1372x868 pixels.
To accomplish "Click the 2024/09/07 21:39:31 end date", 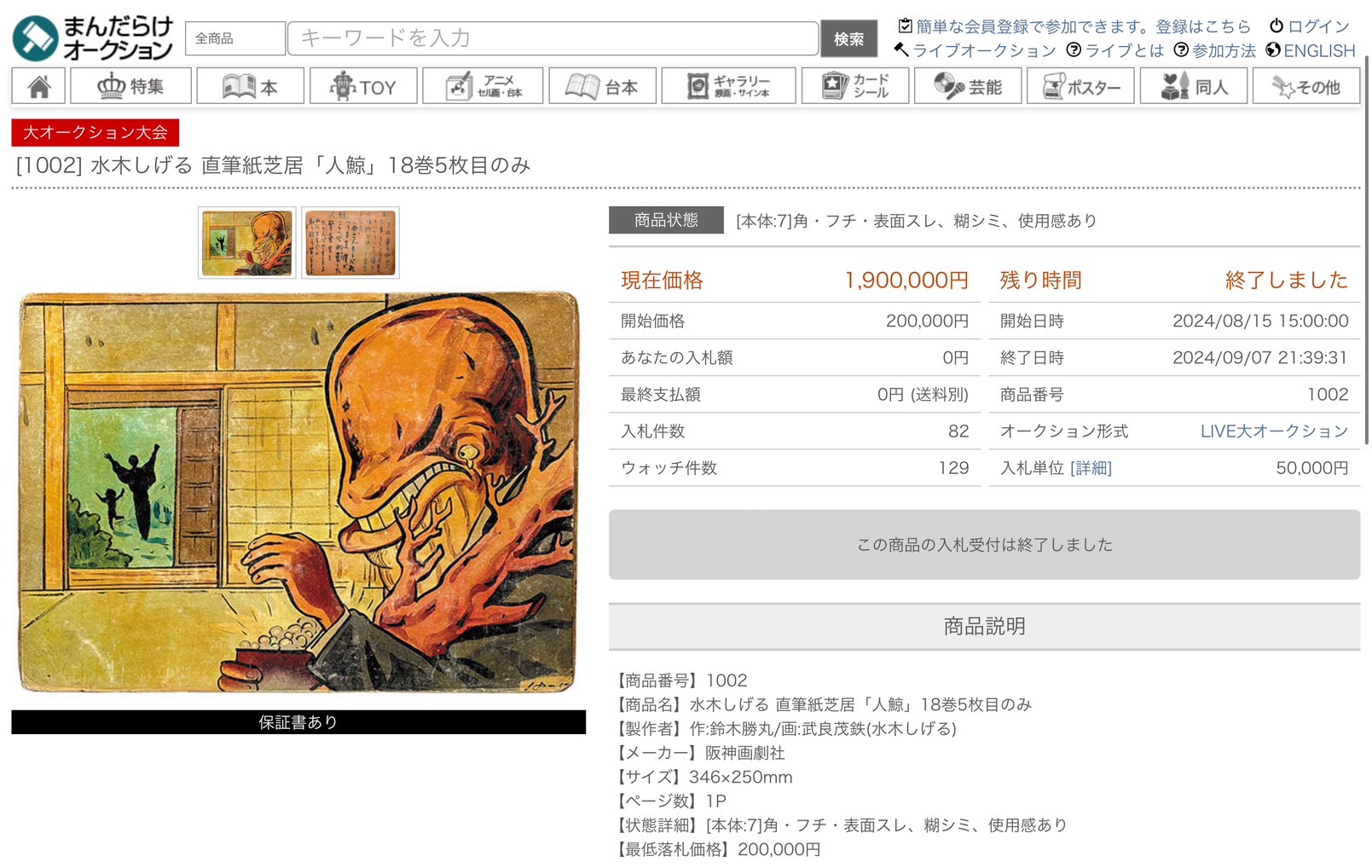I will click(1260, 358).
